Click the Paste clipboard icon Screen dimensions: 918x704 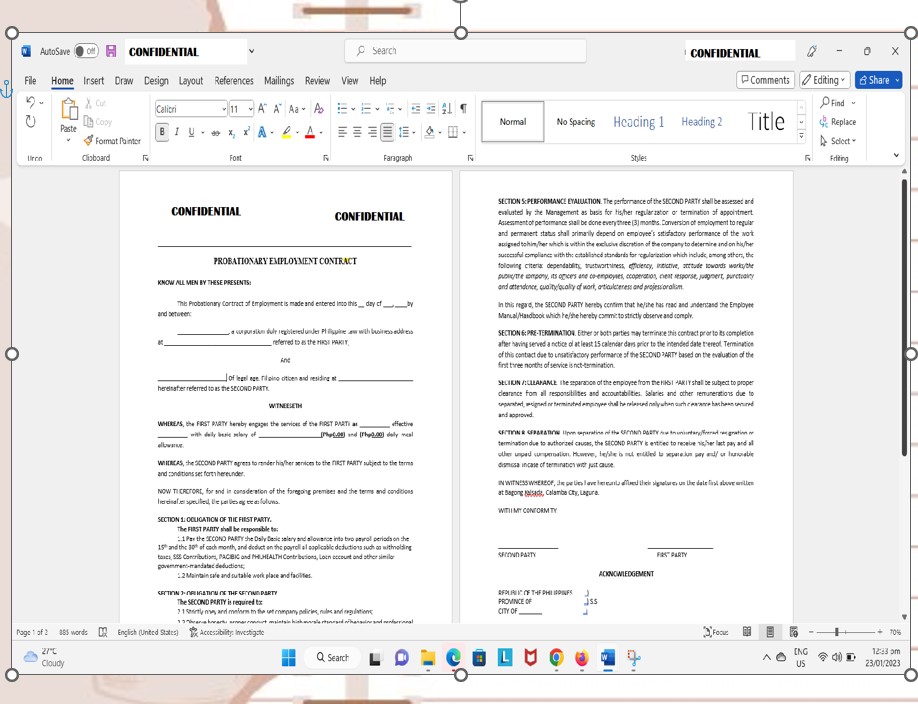click(68, 110)
